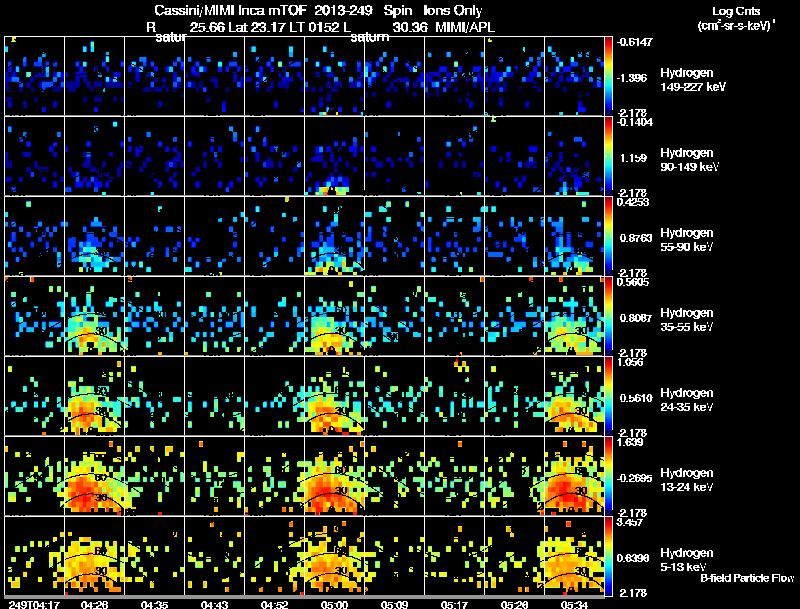This screenshot has width=800, height=609.
Task: Click the '3.457' colorbar maximum value
Action: [x=630, y=522]
